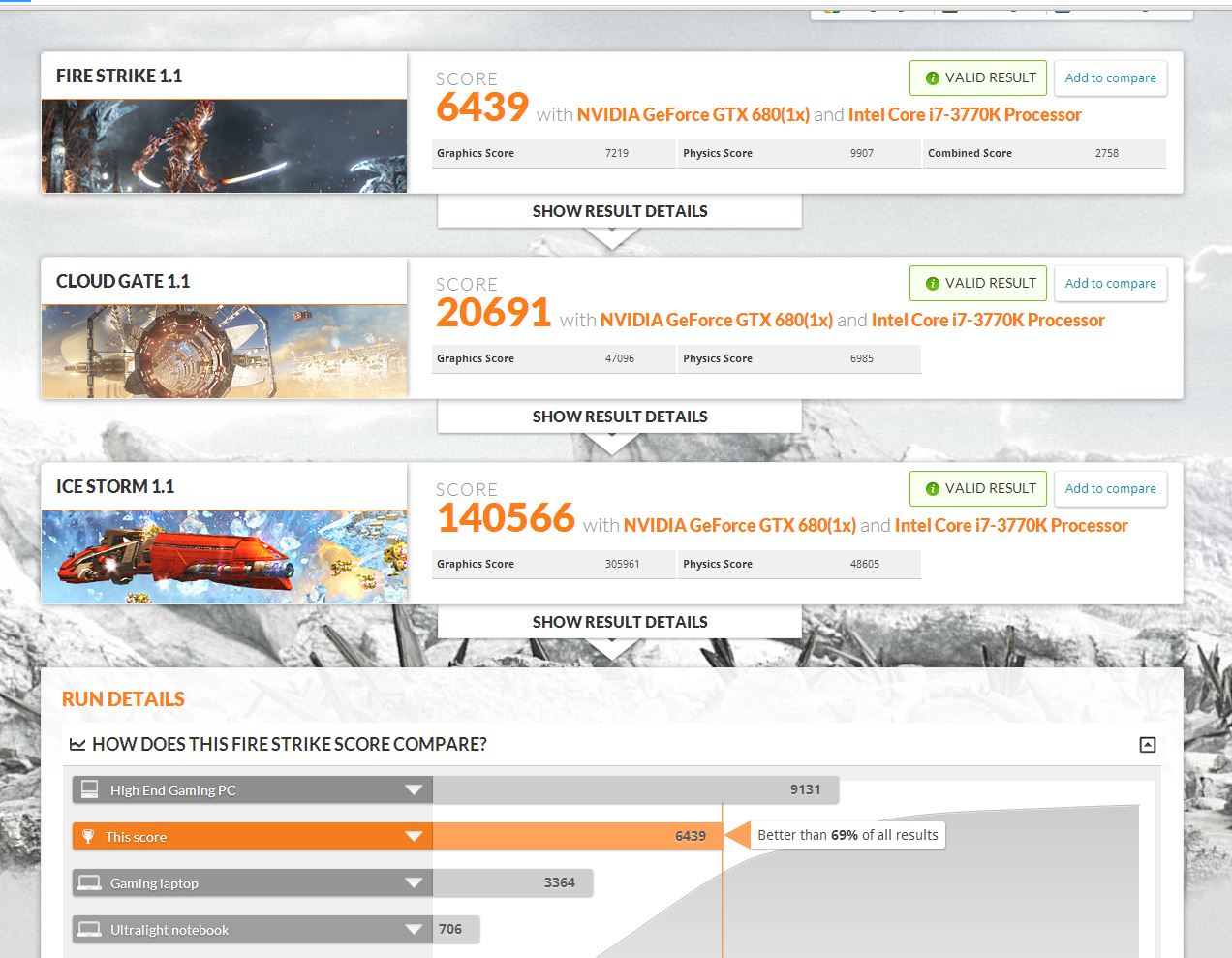1232x958 pixels.
Task: Click the Ice Storm score 140566
Action: coord(506,517)
